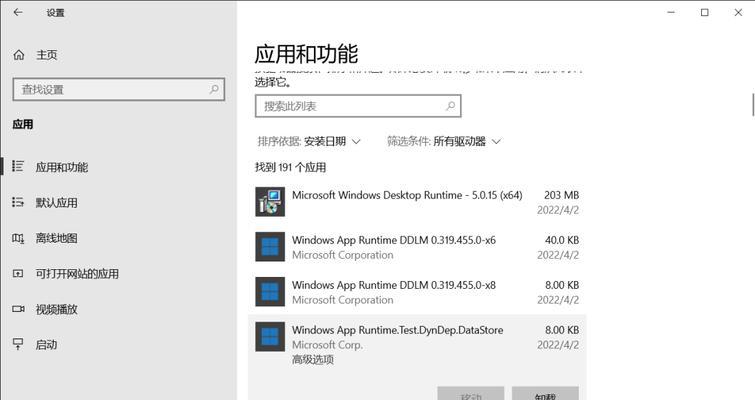Select Windows App Runtime DDLM 0.319.455.0-x6 entry
Screen dimensions: 755x400
[x=417, y=247]
